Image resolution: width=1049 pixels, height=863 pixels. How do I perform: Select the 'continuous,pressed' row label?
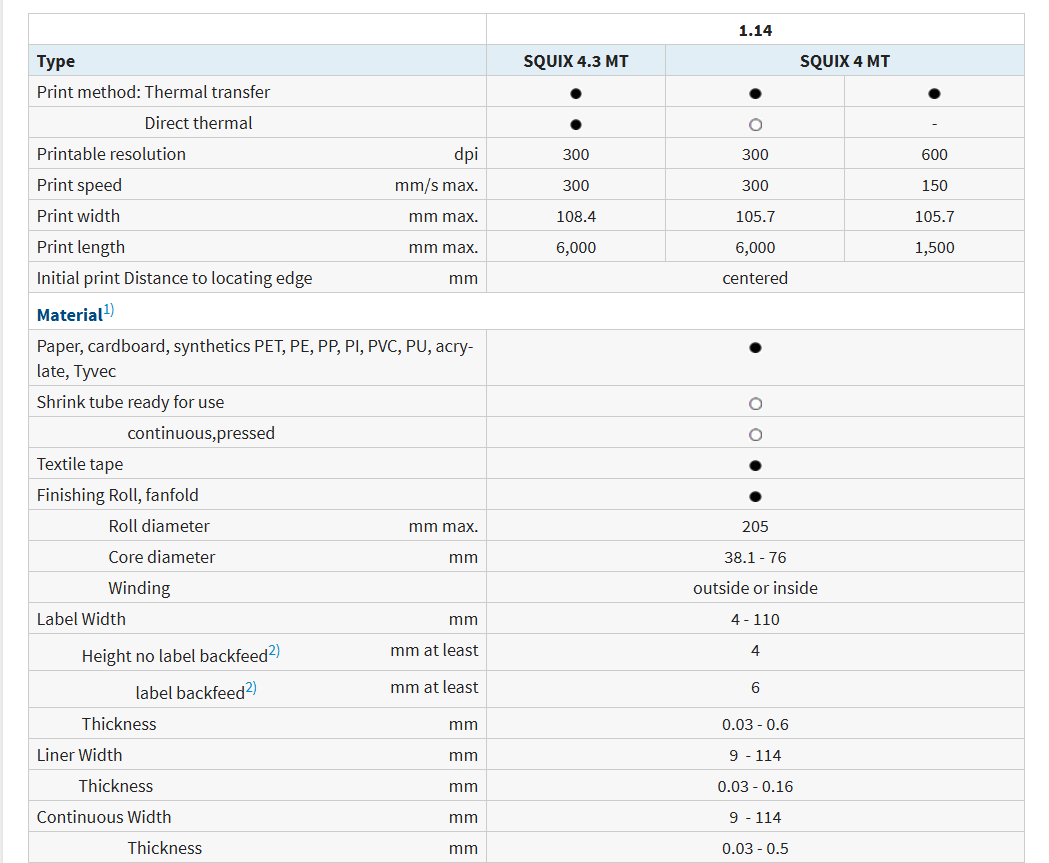(x=201, y=434)
